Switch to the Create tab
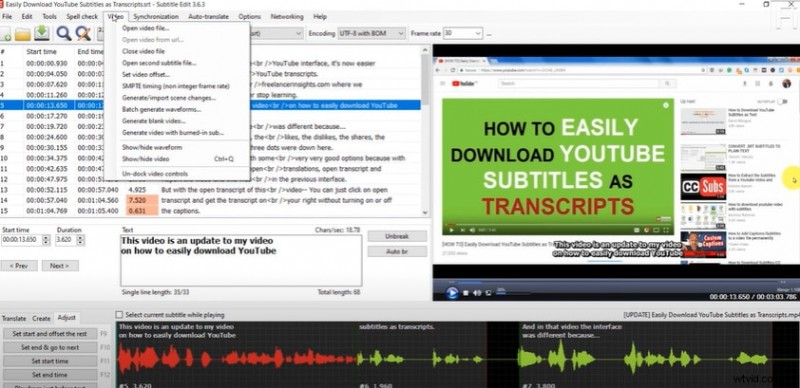This screenshot has width=800, height=388. (41, 318)
